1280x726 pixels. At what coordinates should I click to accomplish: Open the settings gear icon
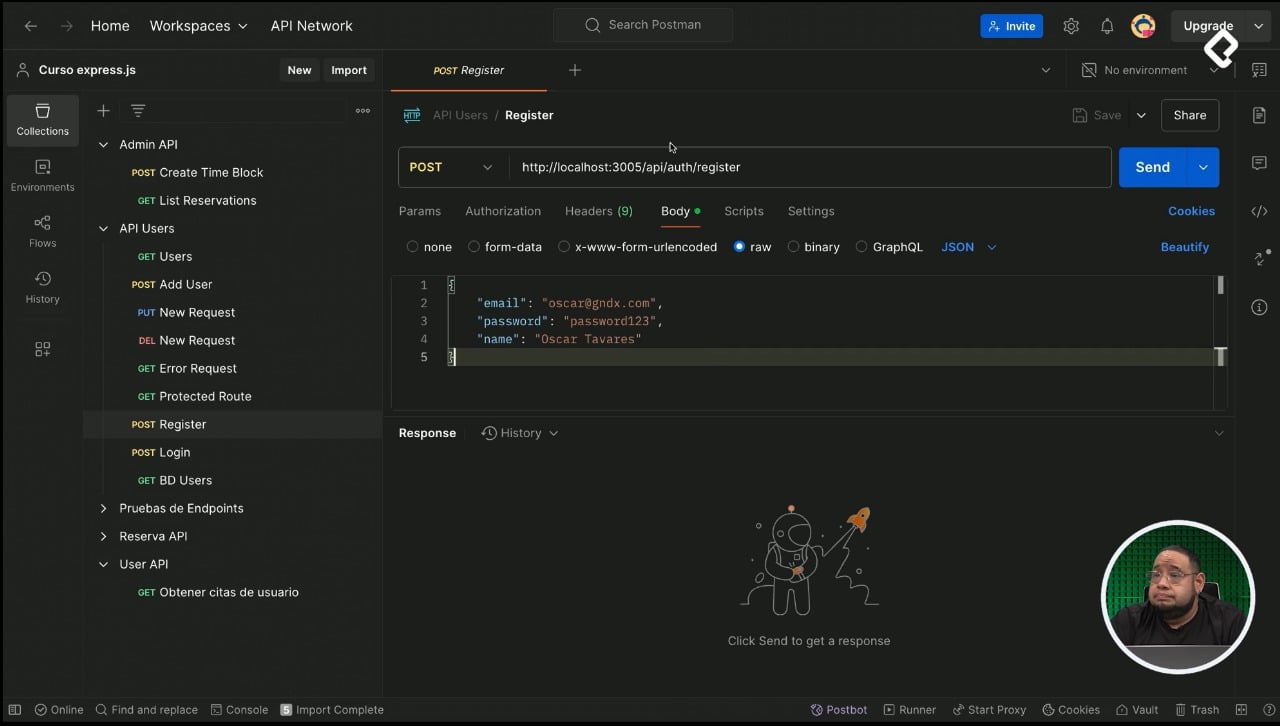[x=1071, y=26]
